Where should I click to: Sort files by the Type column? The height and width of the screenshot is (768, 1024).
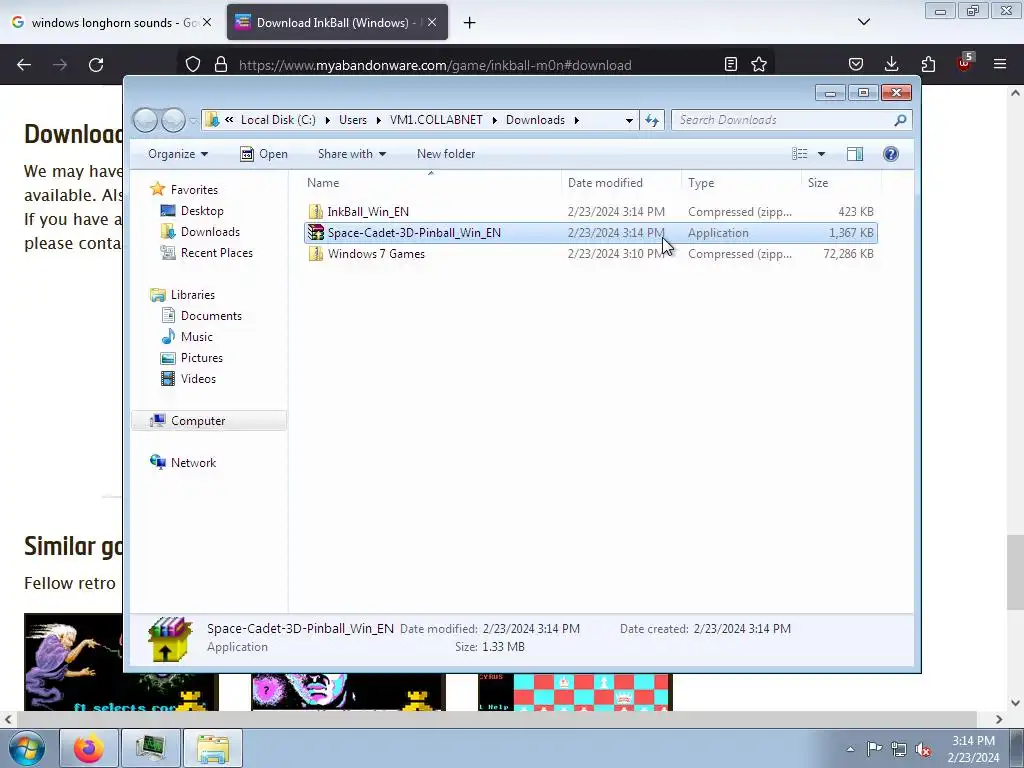[x=741, y=183]
